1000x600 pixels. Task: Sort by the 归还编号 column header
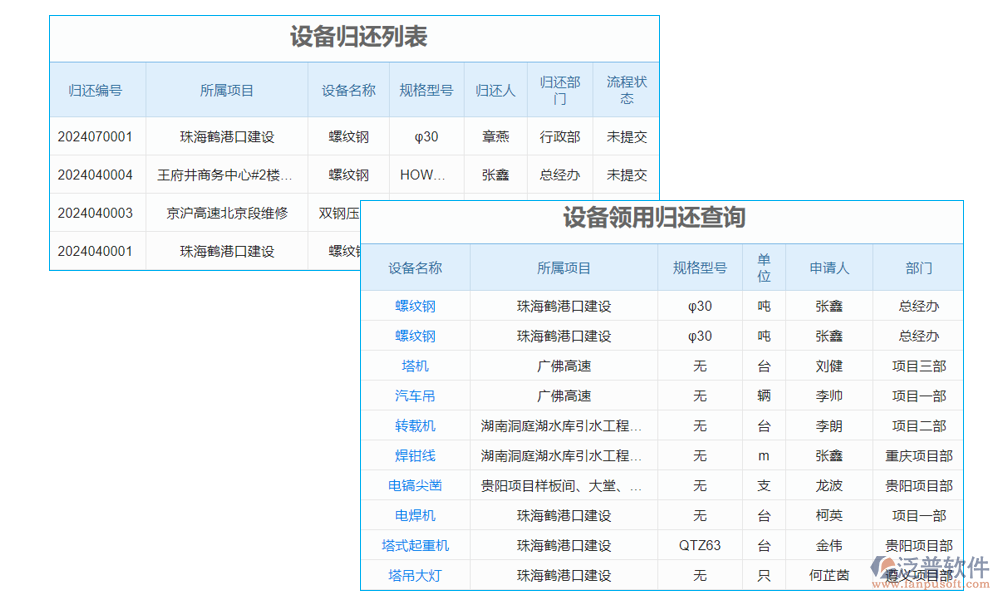97,90
